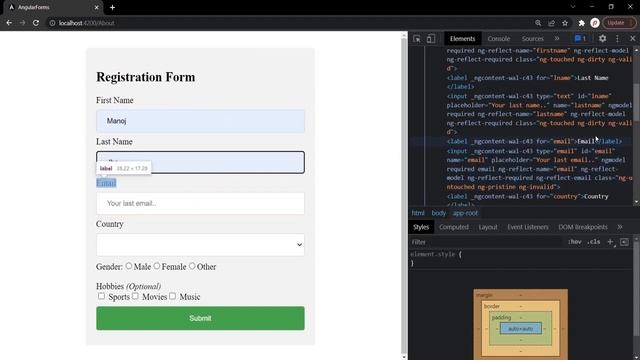Toggle the :hov element state panel
The image size is (640, 360).
pyautogui.click(x=575, y=242)
